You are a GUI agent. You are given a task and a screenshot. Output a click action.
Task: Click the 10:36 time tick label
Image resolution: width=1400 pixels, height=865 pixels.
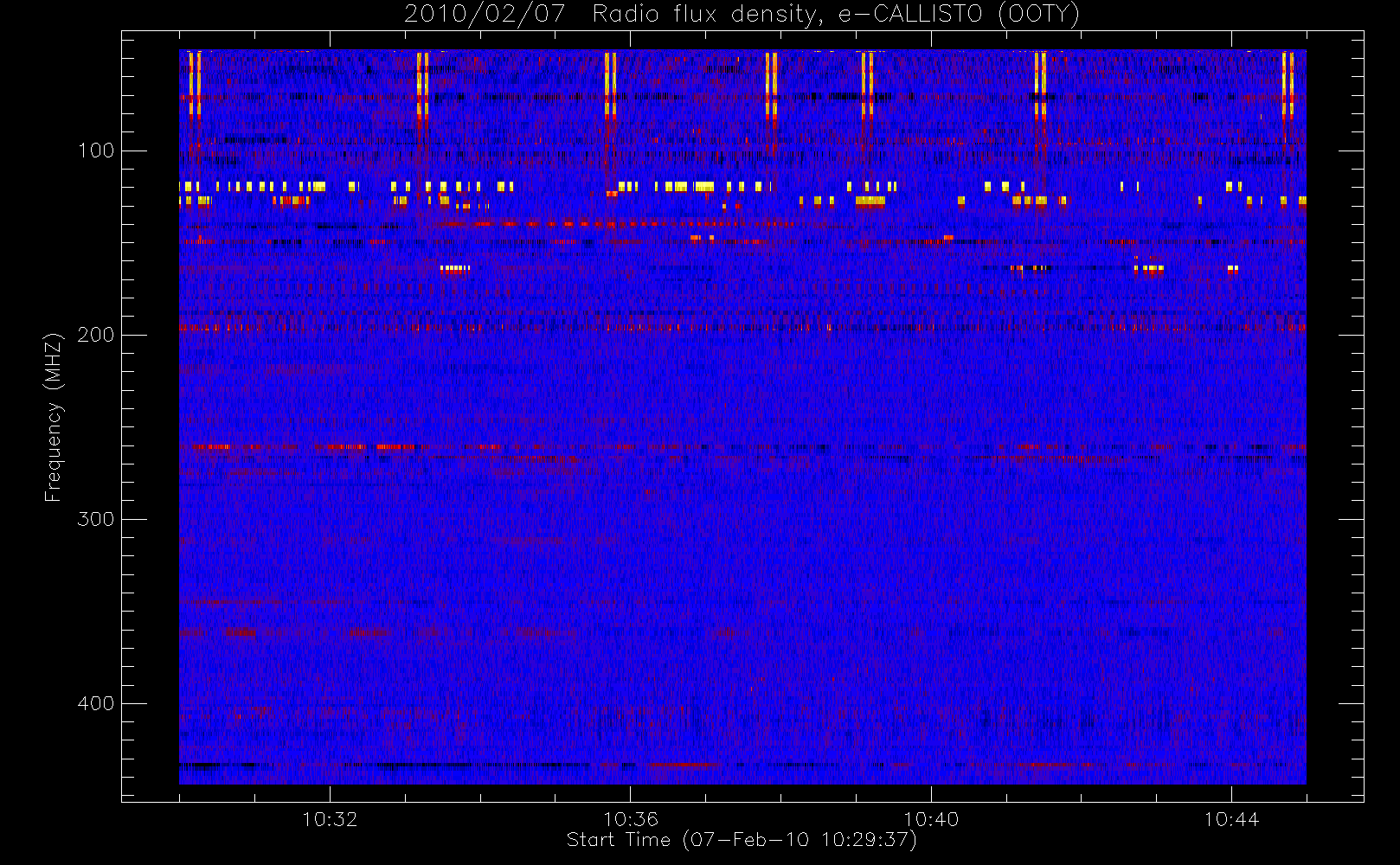pos(631,819)
